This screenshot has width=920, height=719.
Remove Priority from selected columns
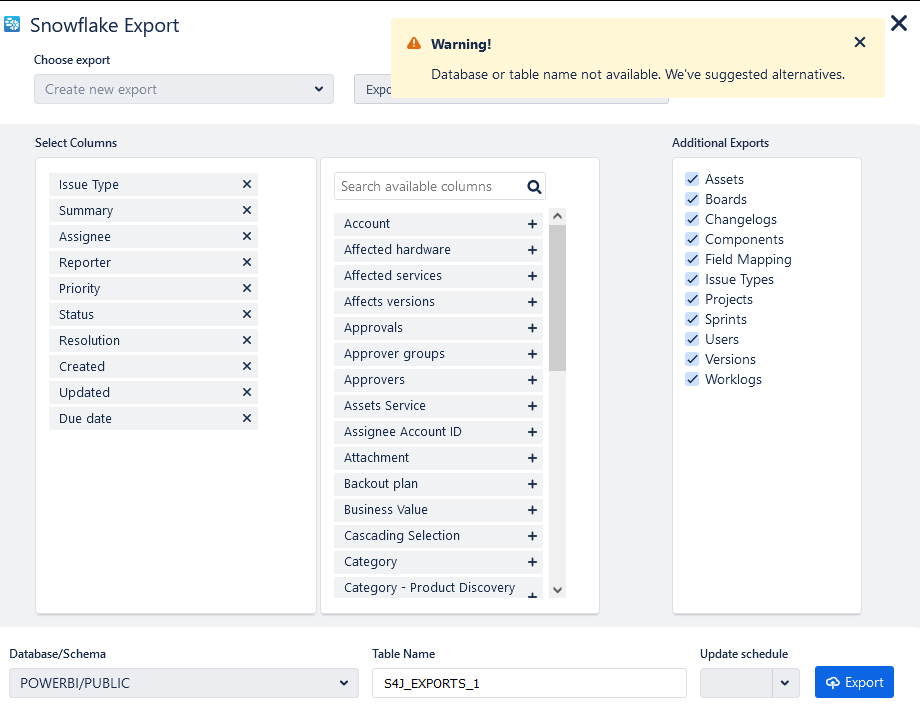point(247,289)
